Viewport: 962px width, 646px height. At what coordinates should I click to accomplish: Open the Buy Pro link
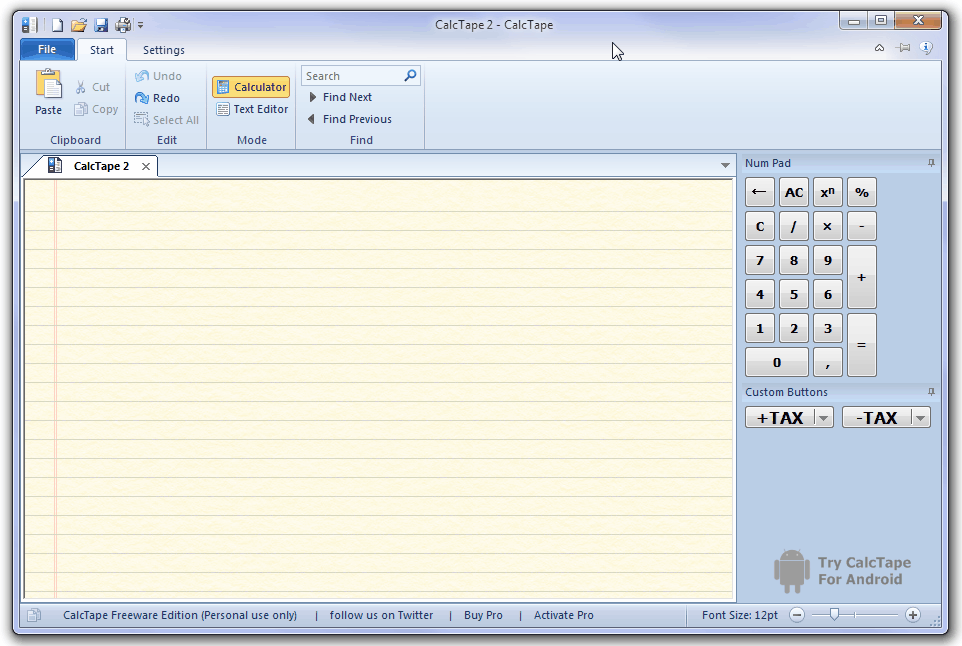coord(483,615)
